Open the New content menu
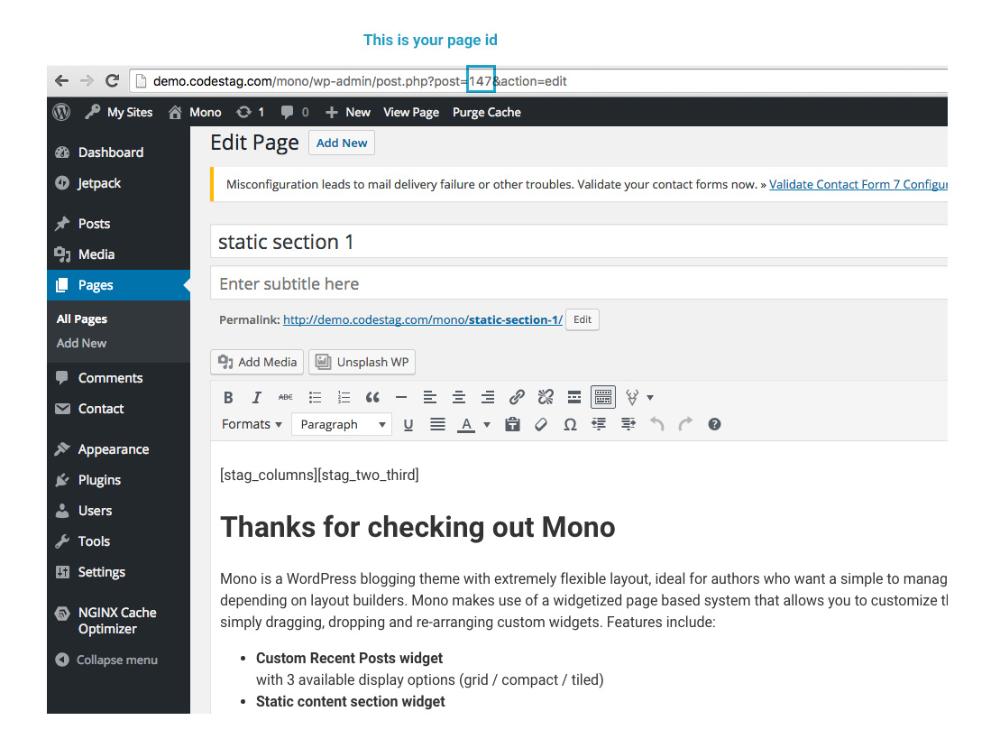 (348, 112)
